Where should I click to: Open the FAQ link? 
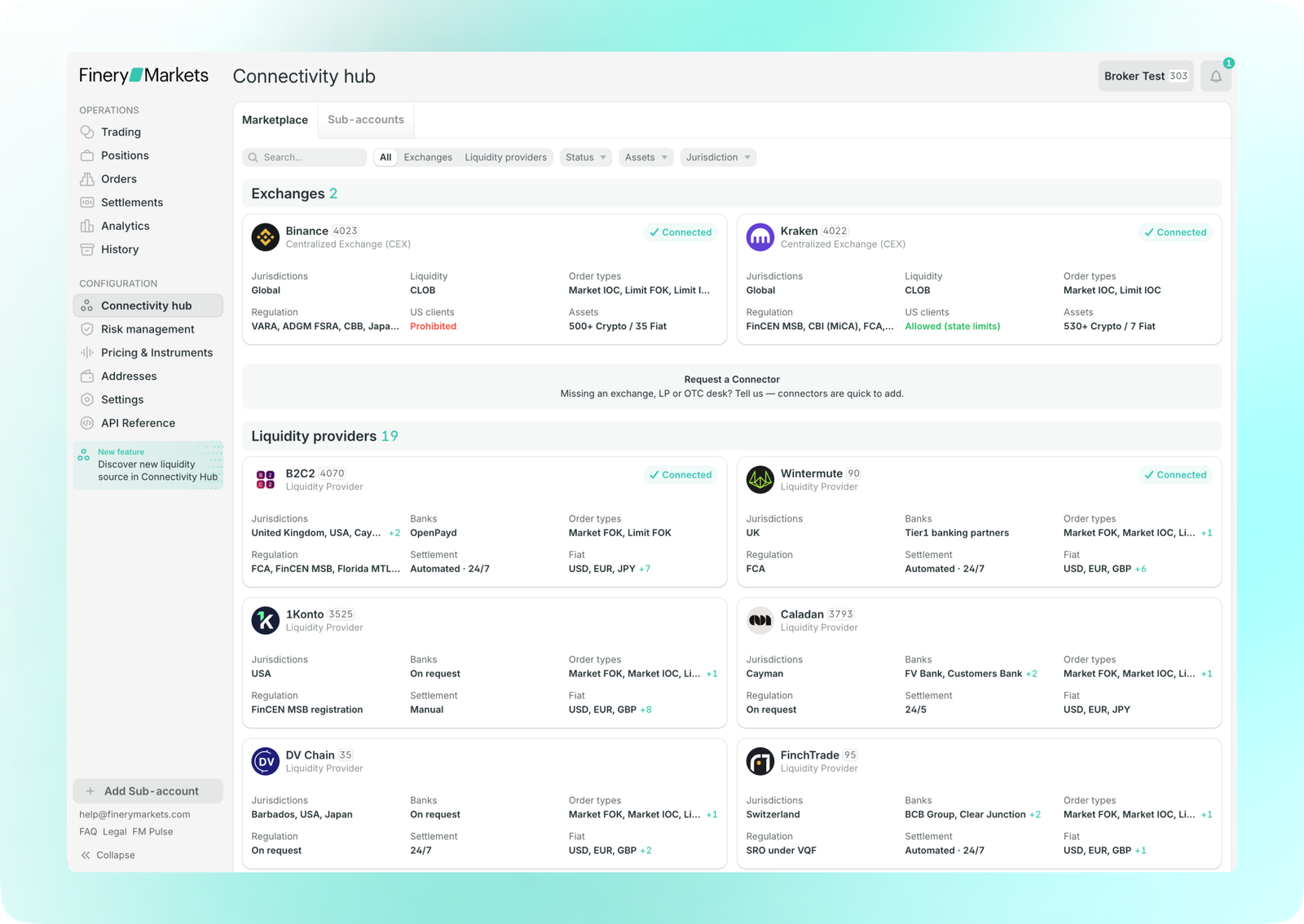pyautogui.click(x=88, y=832)
